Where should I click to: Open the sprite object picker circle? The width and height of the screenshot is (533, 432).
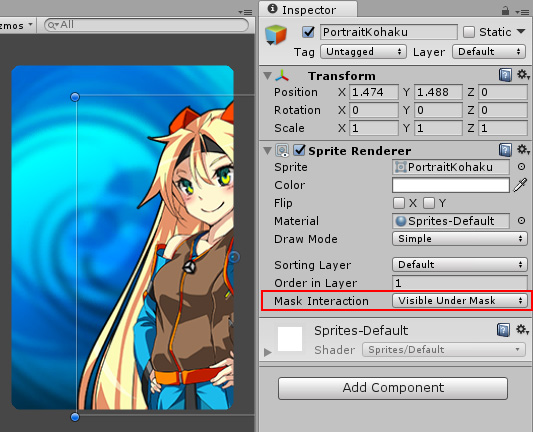tap(521, 167)
